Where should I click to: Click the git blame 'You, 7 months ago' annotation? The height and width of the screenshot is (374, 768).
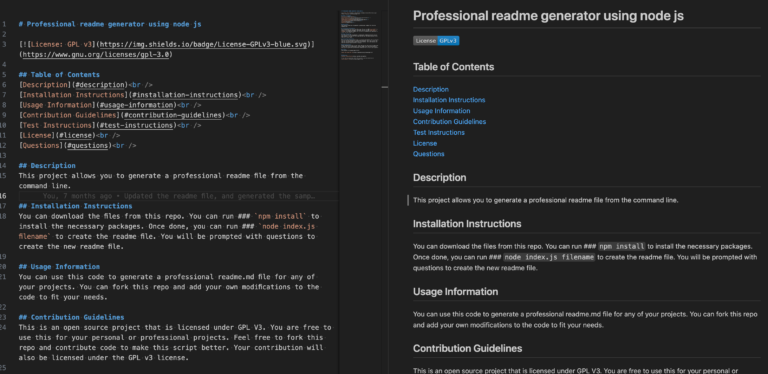(x=179, y=196)
